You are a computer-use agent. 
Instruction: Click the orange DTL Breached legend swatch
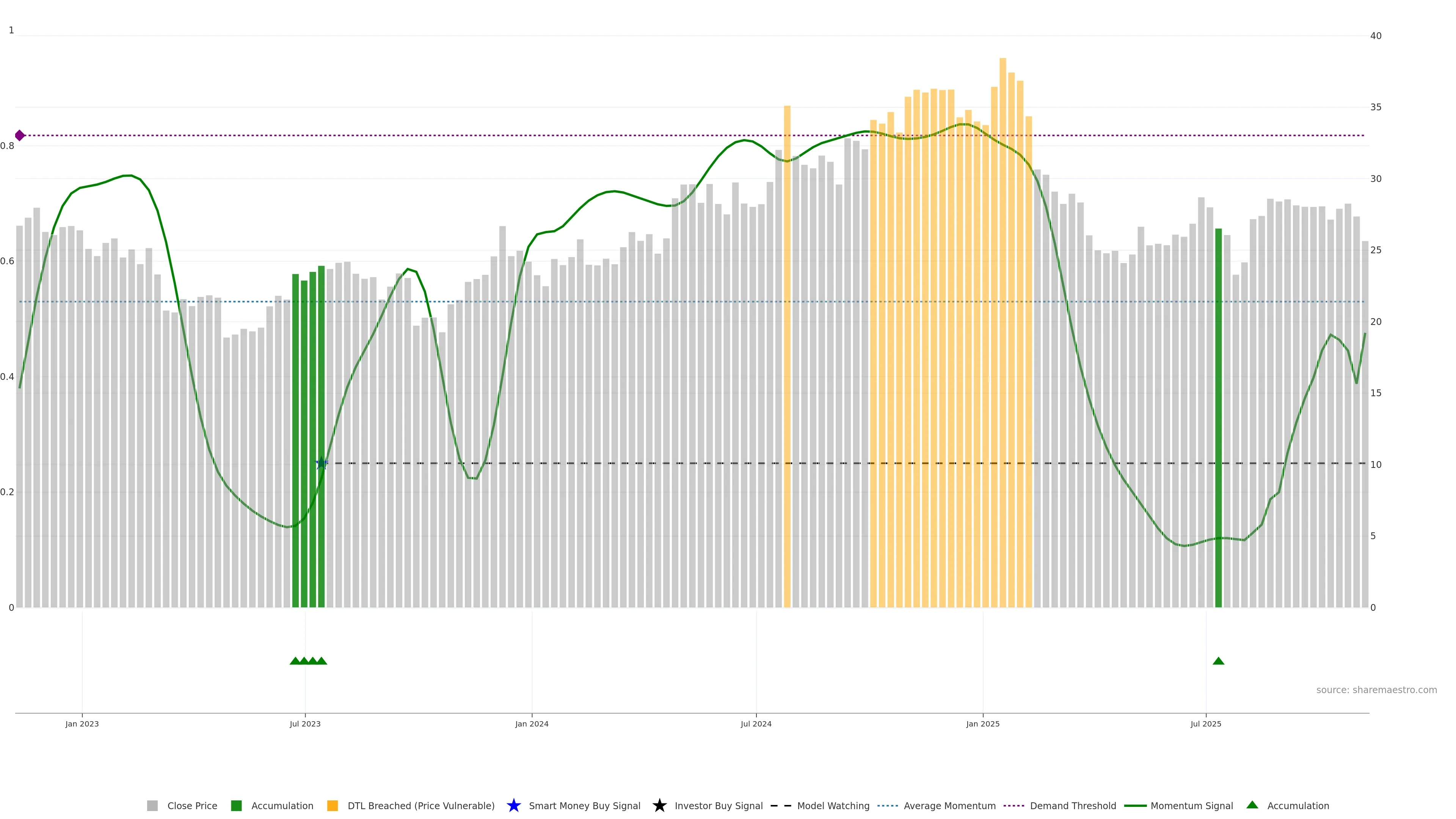[333, 806]
